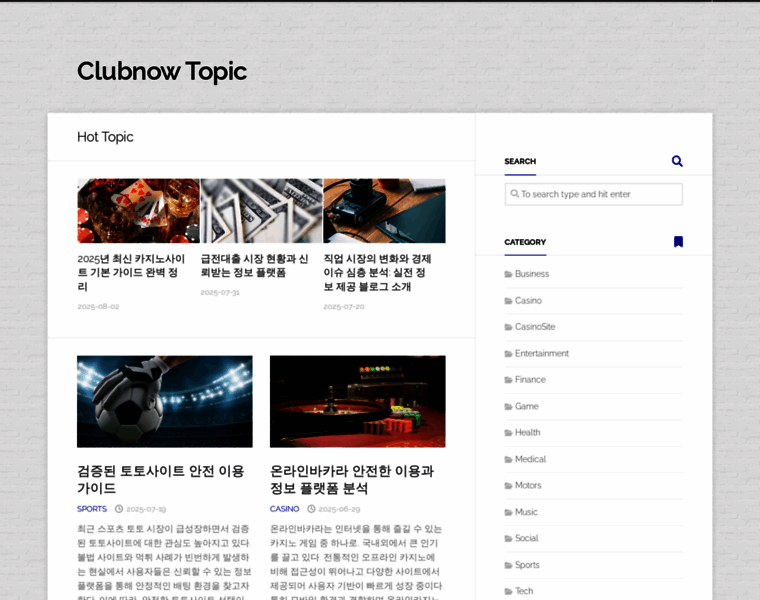Screen dimensions: 760x600
Task: Click the small magnifier inside the search box
Action: click(514, 193)
